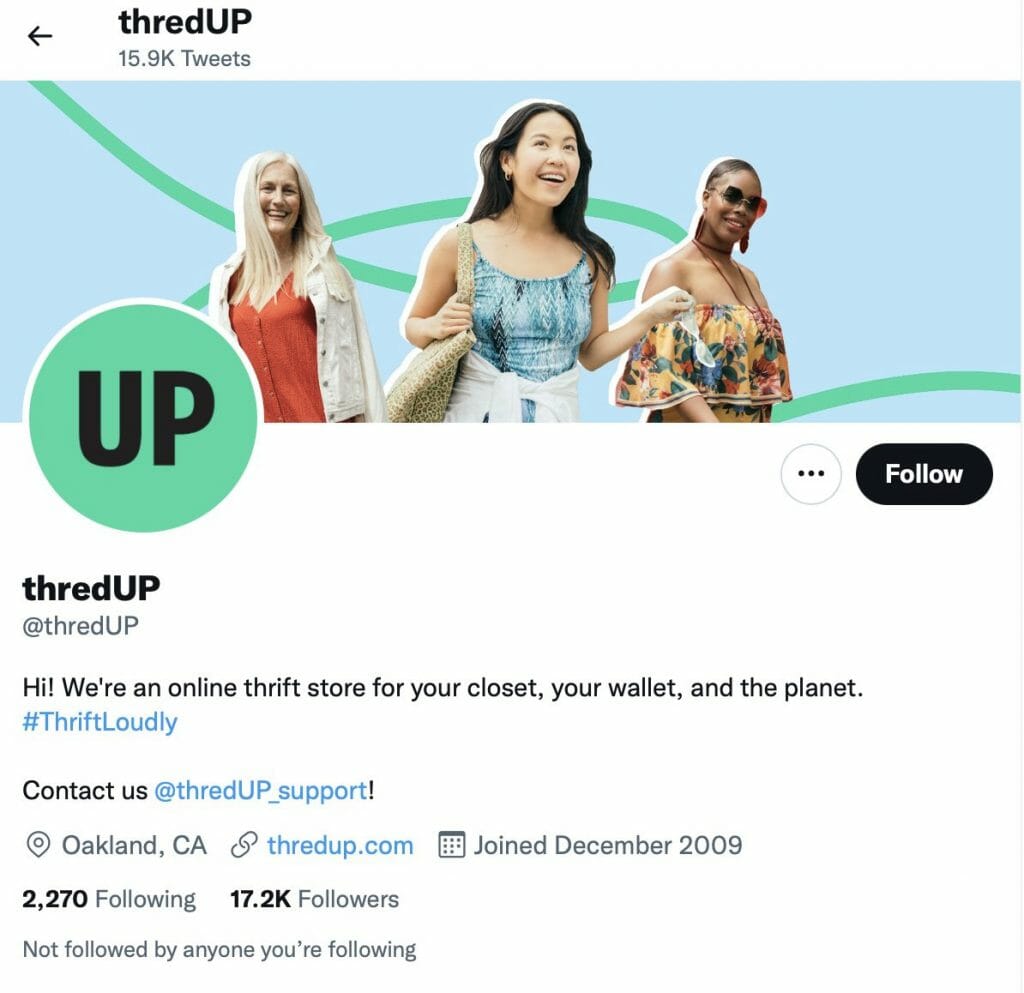Image resolution: width=1024 pixels, height=993 pixels.
Task: View the header banner photo
Action: (511, 251)
